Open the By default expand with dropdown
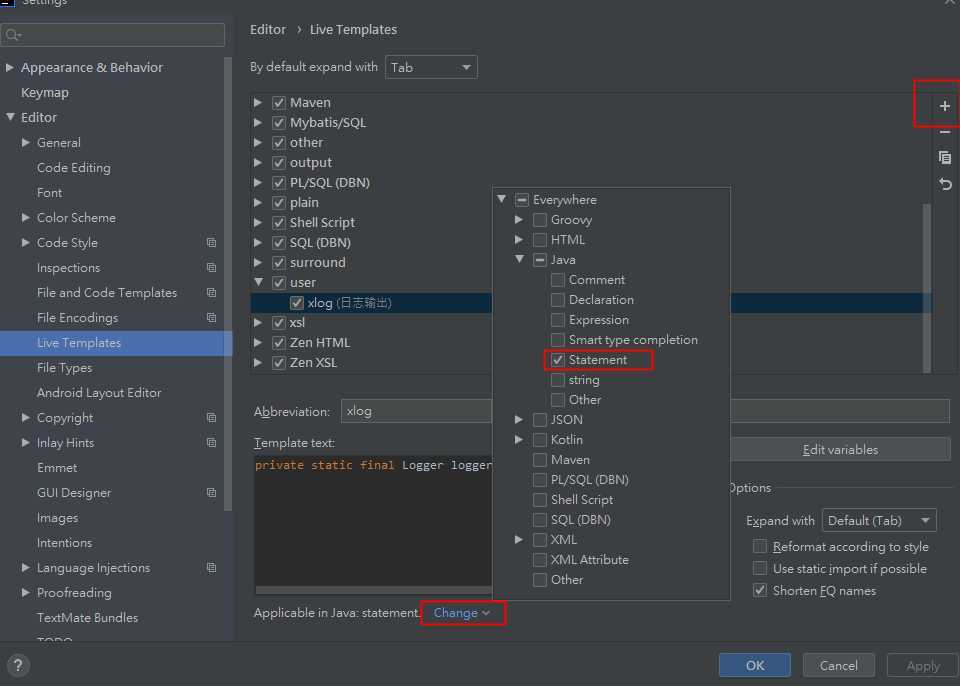960x686 pixels. click(431, 67)
